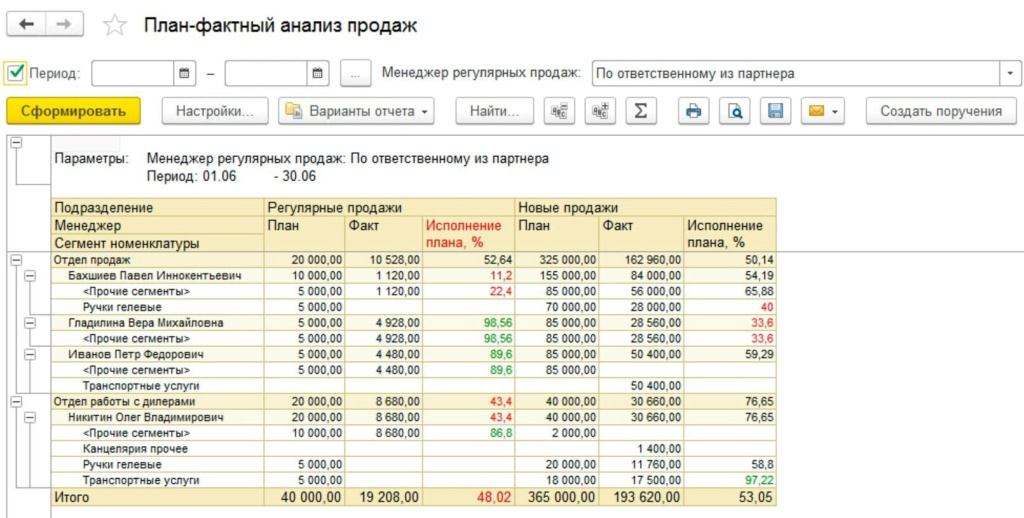The width and height of the screenshot is (1024, 518).
Task: Print the report using printer icon
Action: pyautogui.click(x=692, y=111)
